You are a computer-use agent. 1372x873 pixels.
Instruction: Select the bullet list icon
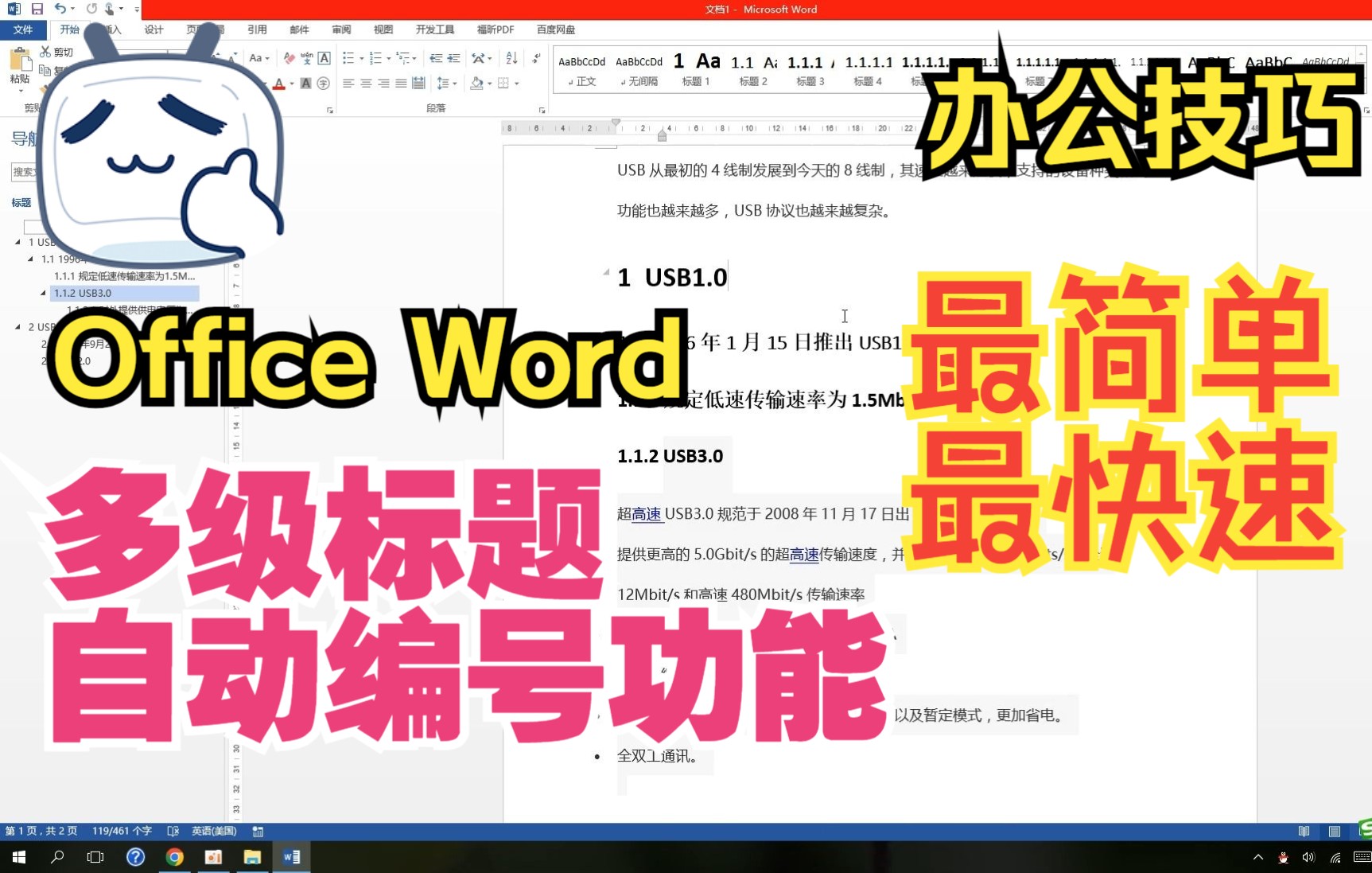[x=349, y=57]
